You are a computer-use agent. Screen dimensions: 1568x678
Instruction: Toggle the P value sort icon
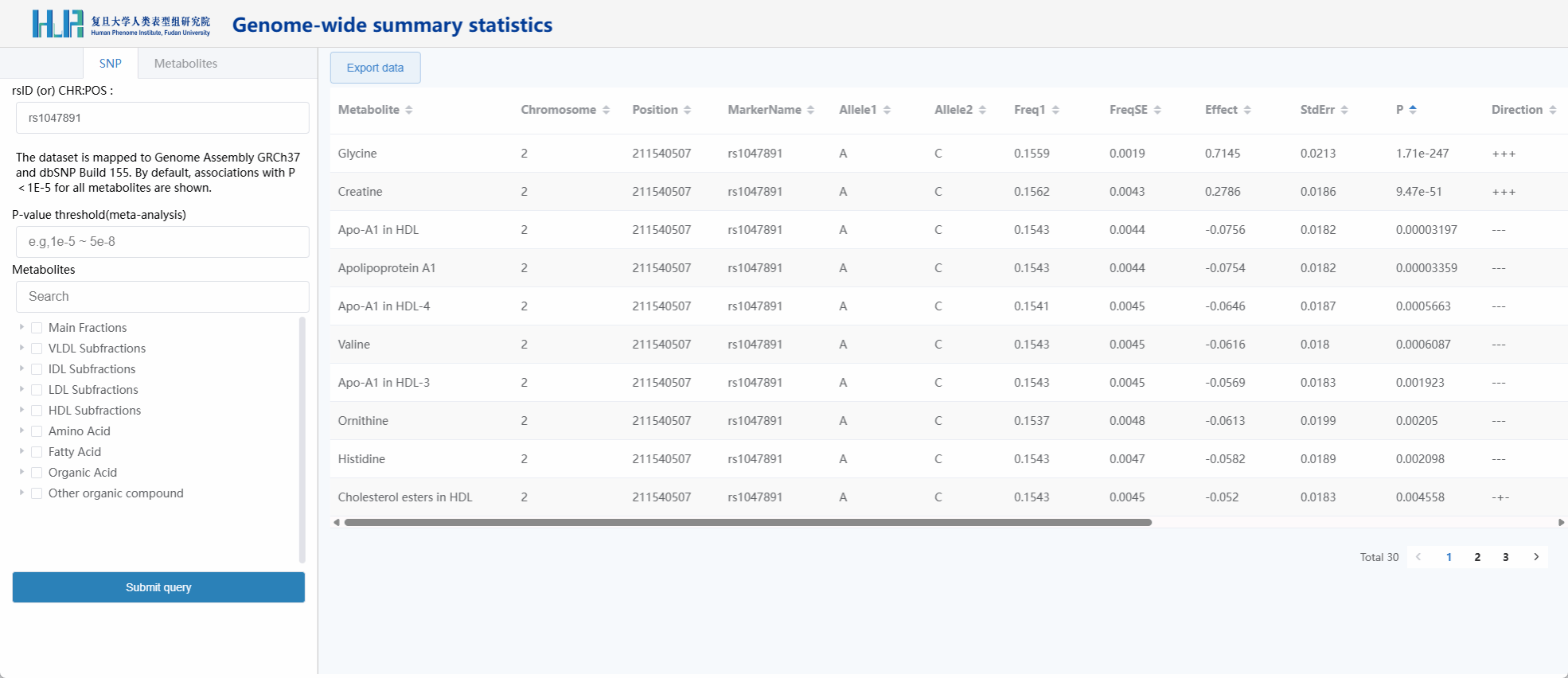(1413, 110)
